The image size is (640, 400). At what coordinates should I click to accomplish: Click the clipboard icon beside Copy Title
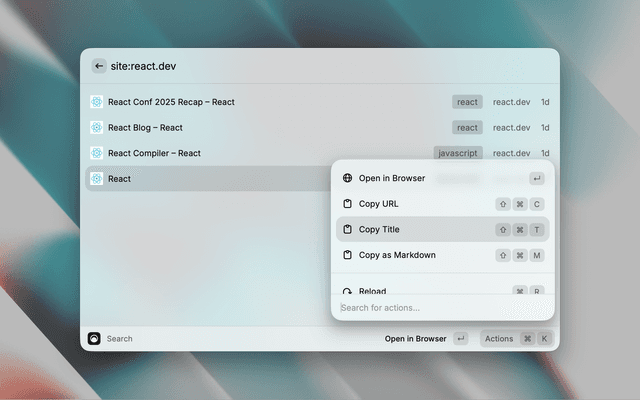coord(347,229)
